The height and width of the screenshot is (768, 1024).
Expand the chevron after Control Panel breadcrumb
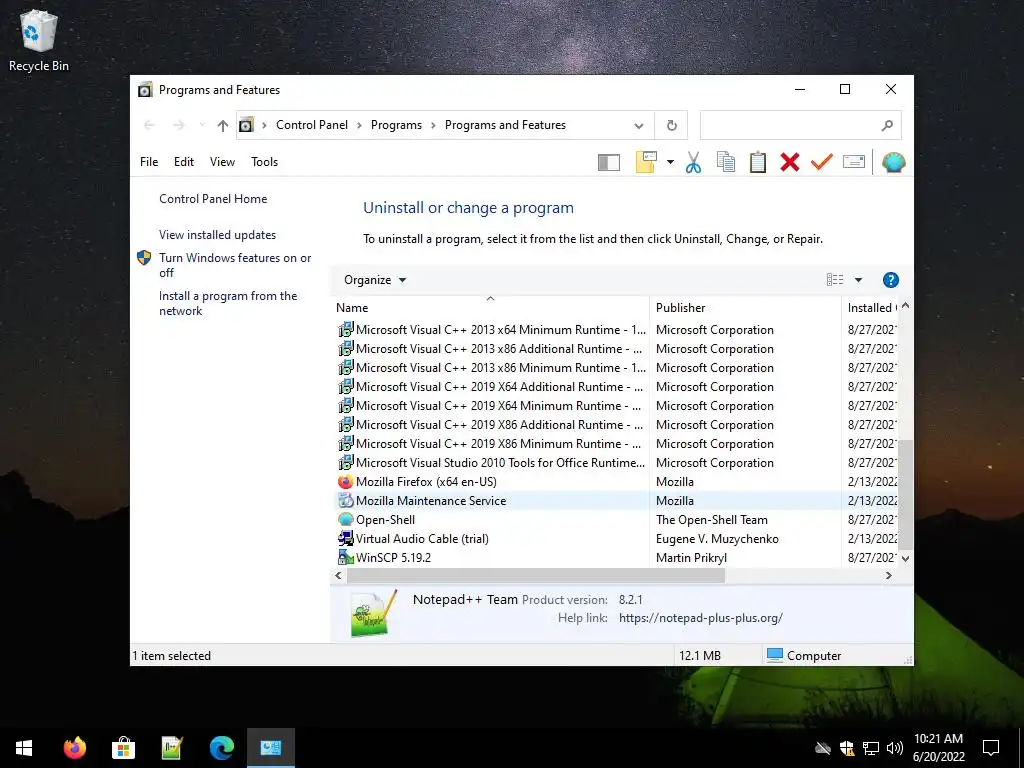359,125
